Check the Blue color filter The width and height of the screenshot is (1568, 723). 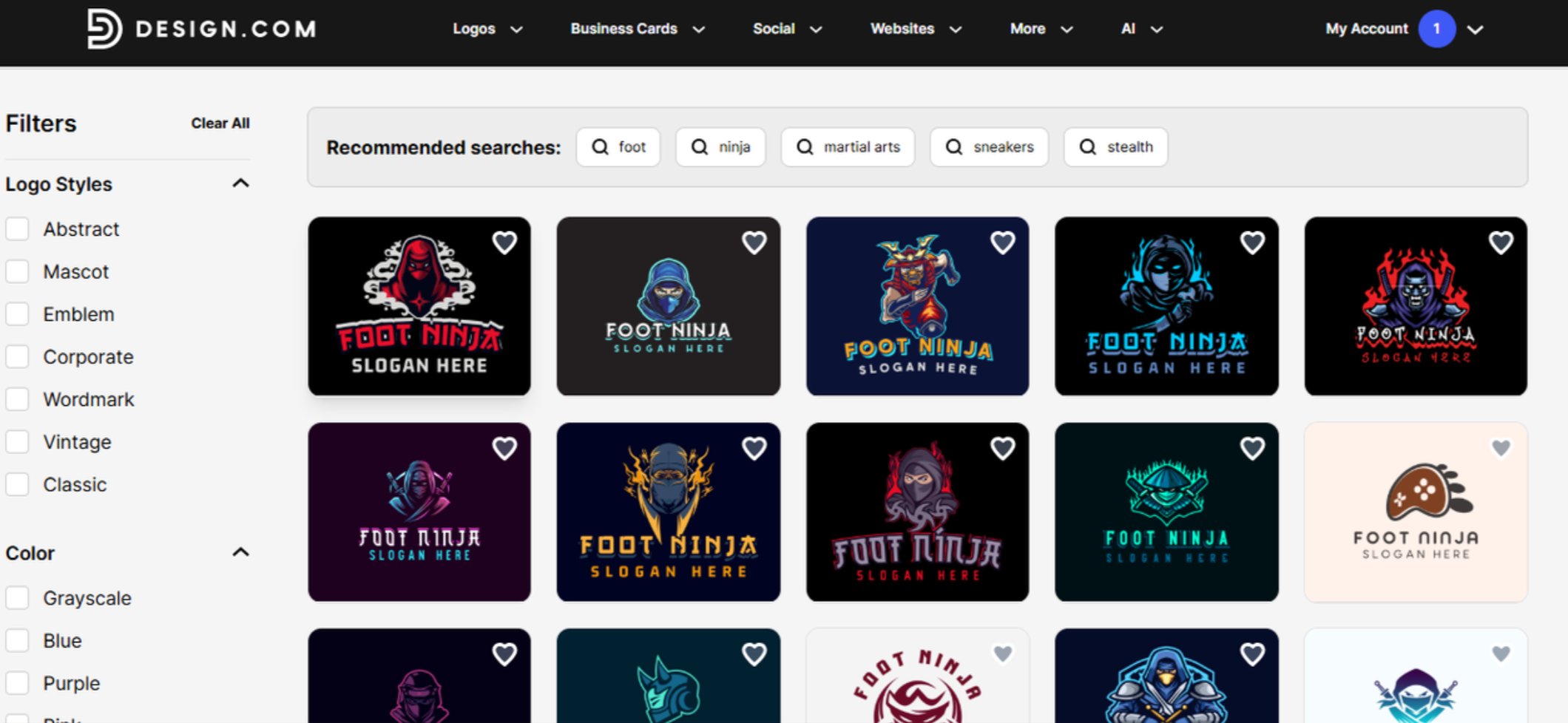(18, 640)
